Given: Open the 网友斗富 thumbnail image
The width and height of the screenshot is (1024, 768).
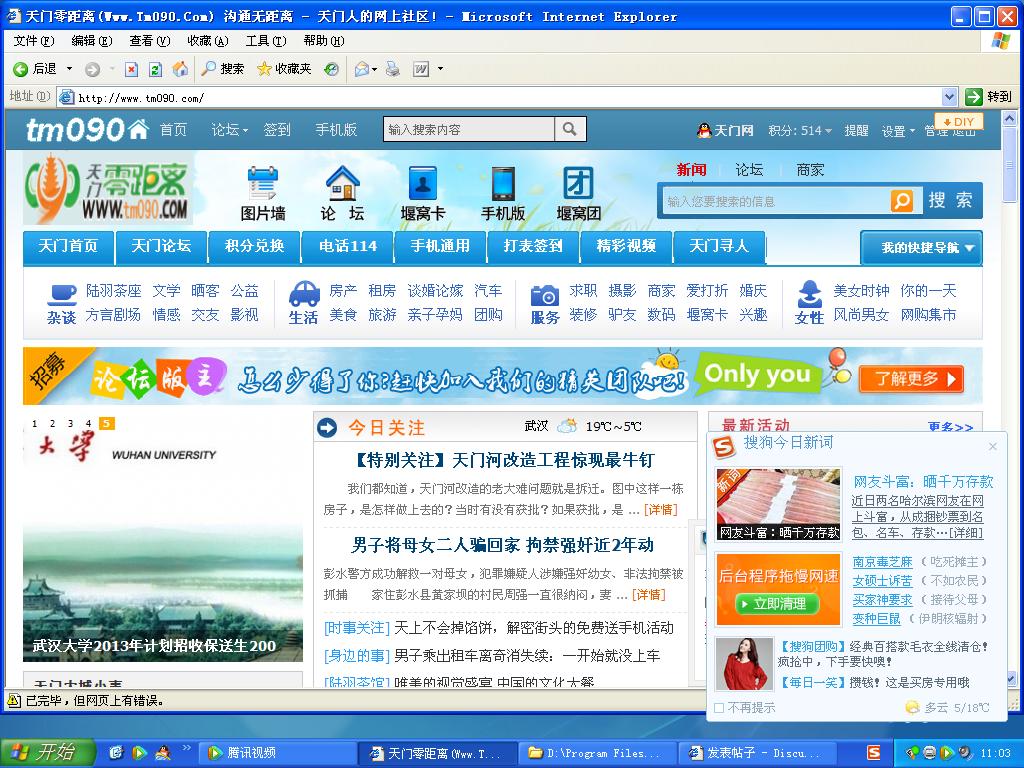Looking at the screenshot, I should pos(778,504).
